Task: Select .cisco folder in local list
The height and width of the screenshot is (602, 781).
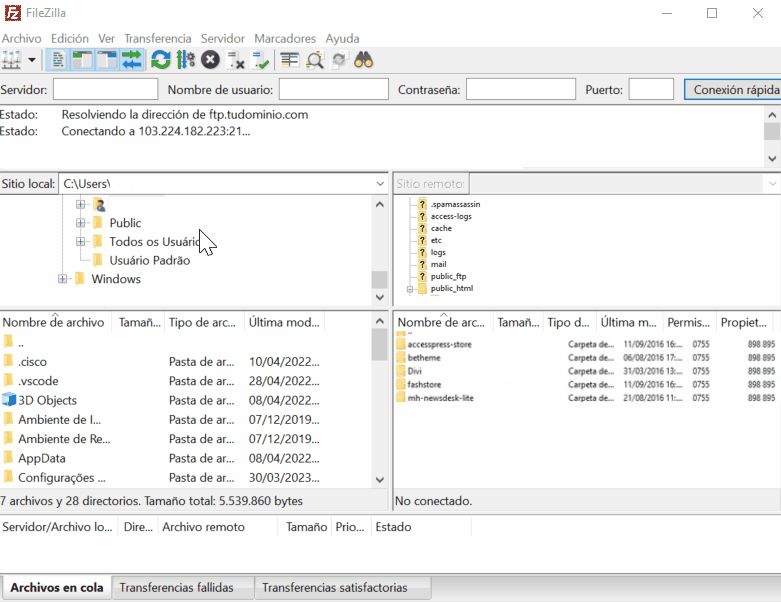Action: click(x=32, y=362)
